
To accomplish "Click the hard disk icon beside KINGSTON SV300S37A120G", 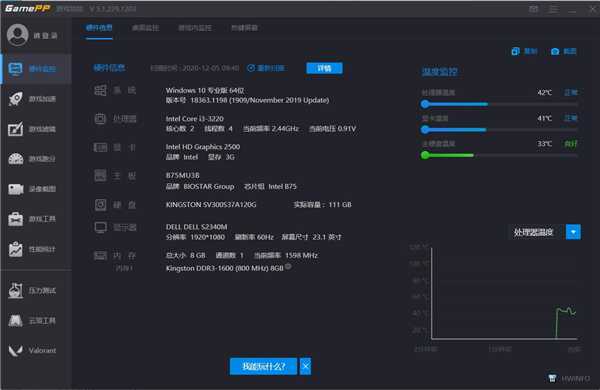I will click(x=100, y=205).
